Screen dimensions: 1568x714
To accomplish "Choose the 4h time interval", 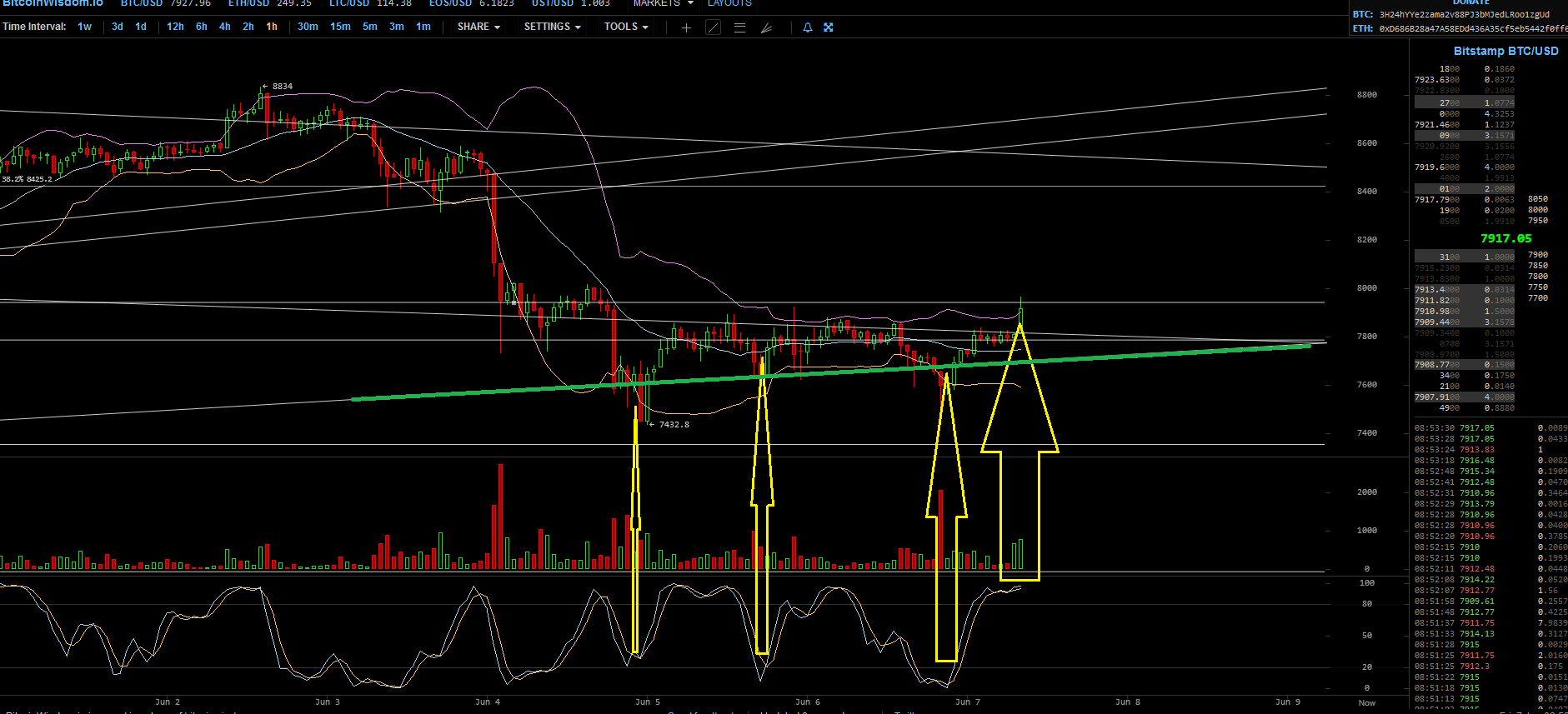I will [225, 27].
